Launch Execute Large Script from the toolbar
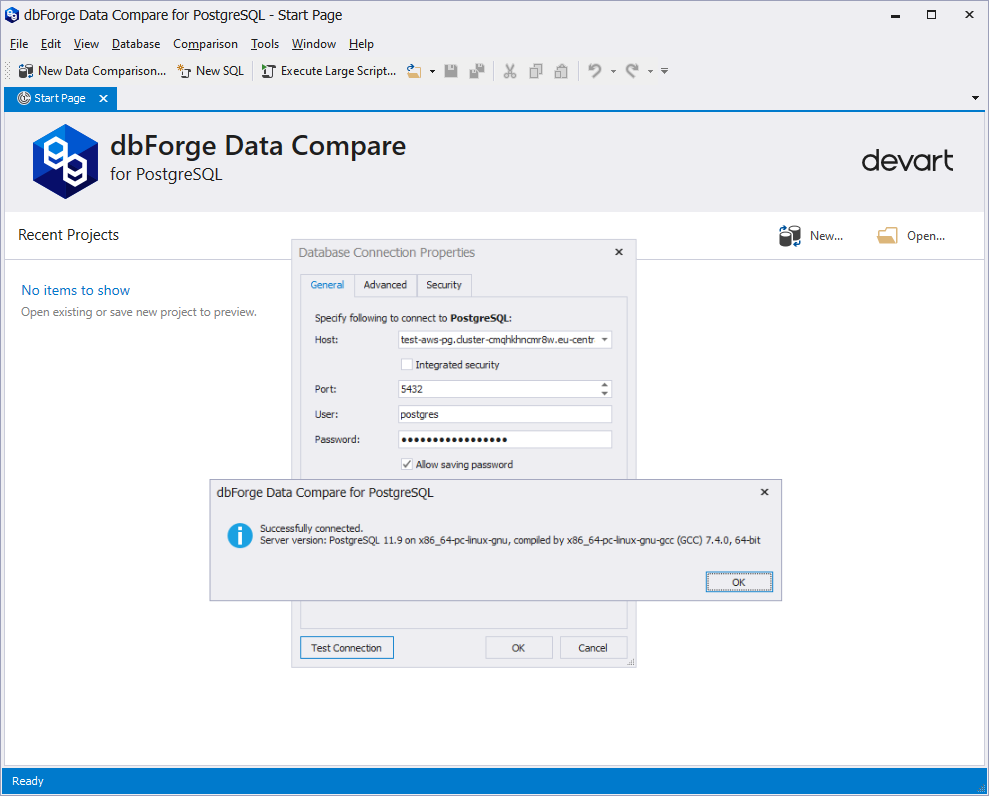Viewport: 989px width, 796px height. pyautogui.click(x=329, y=71)
